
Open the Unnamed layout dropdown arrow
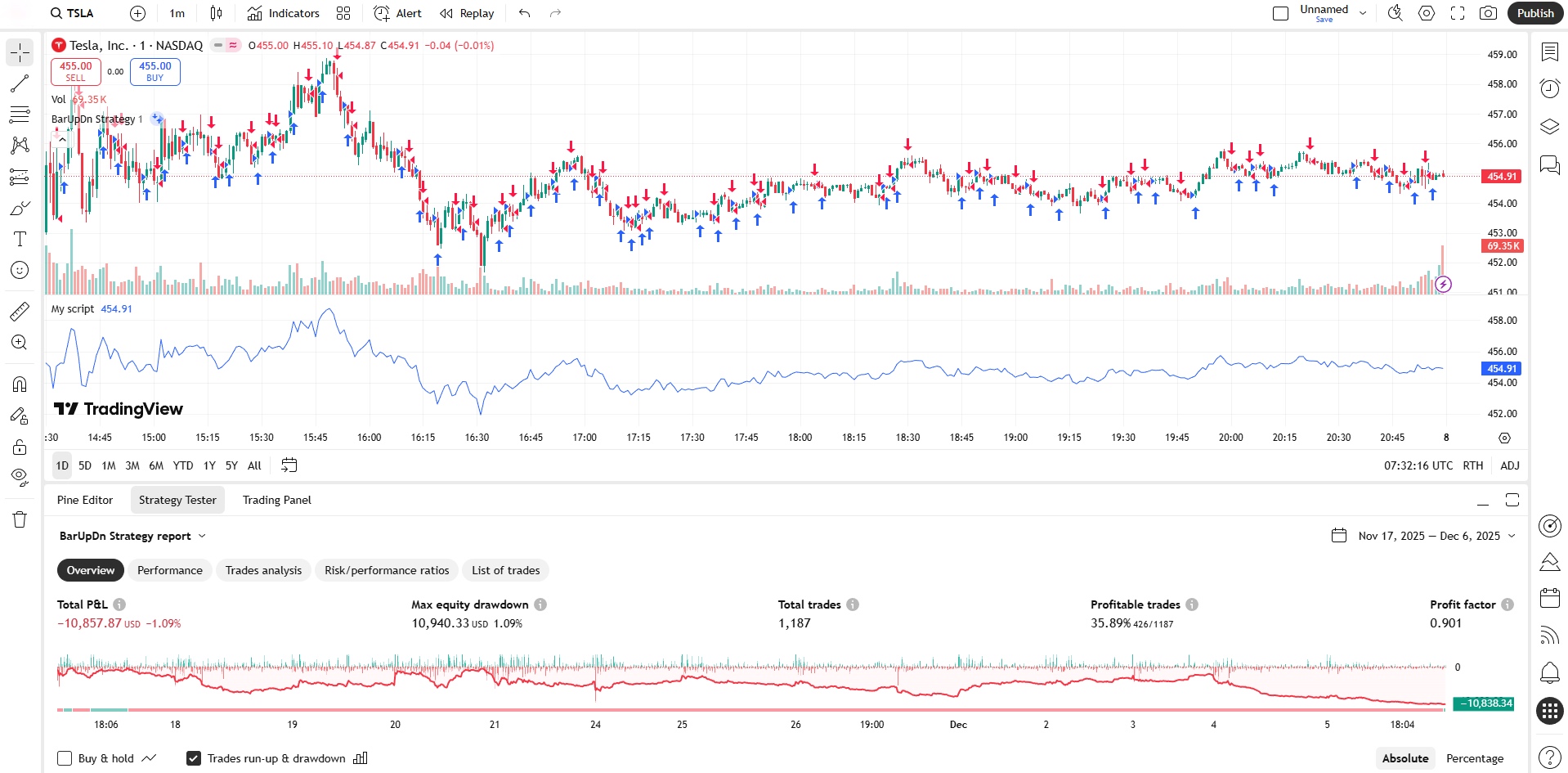(x=1363, y=13)
